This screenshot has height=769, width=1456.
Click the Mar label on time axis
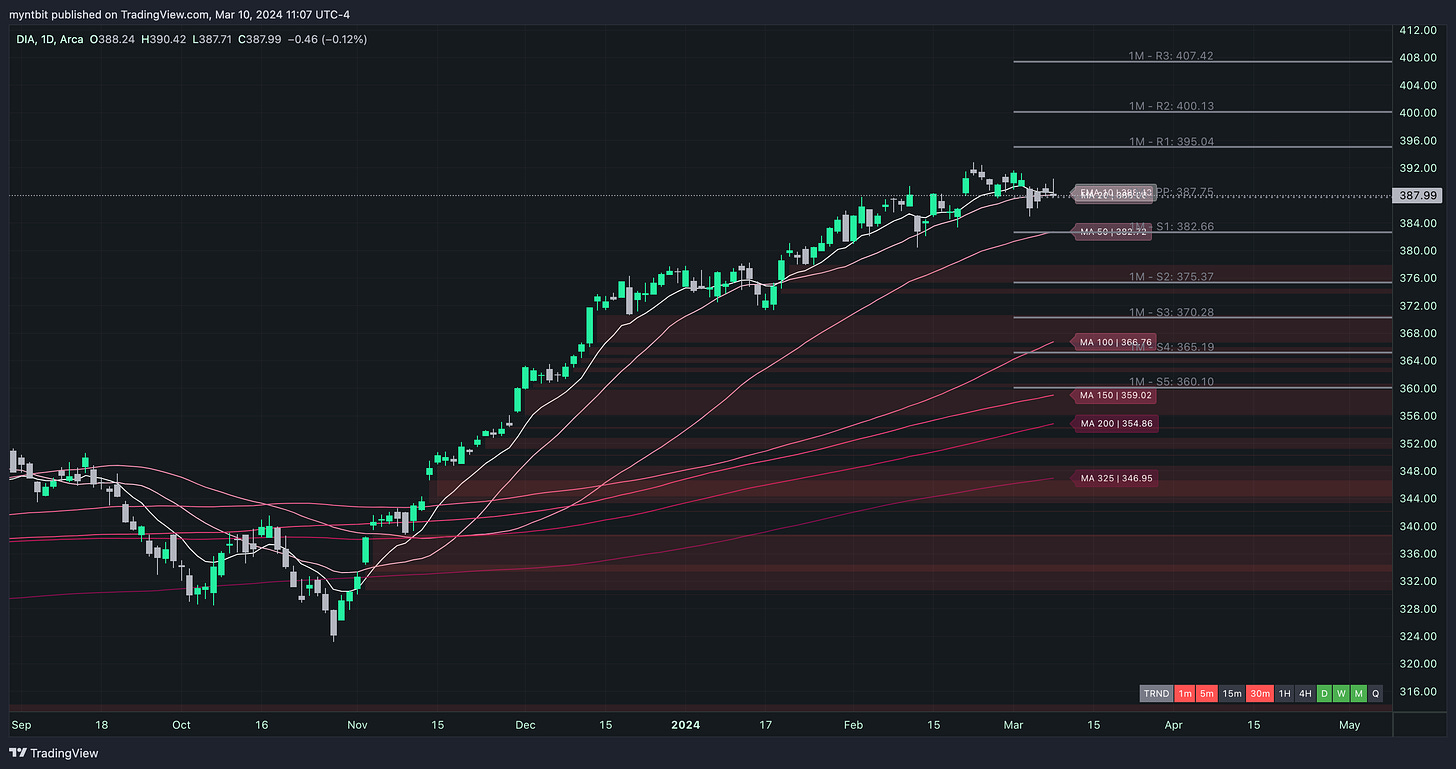click(1013, 724)
